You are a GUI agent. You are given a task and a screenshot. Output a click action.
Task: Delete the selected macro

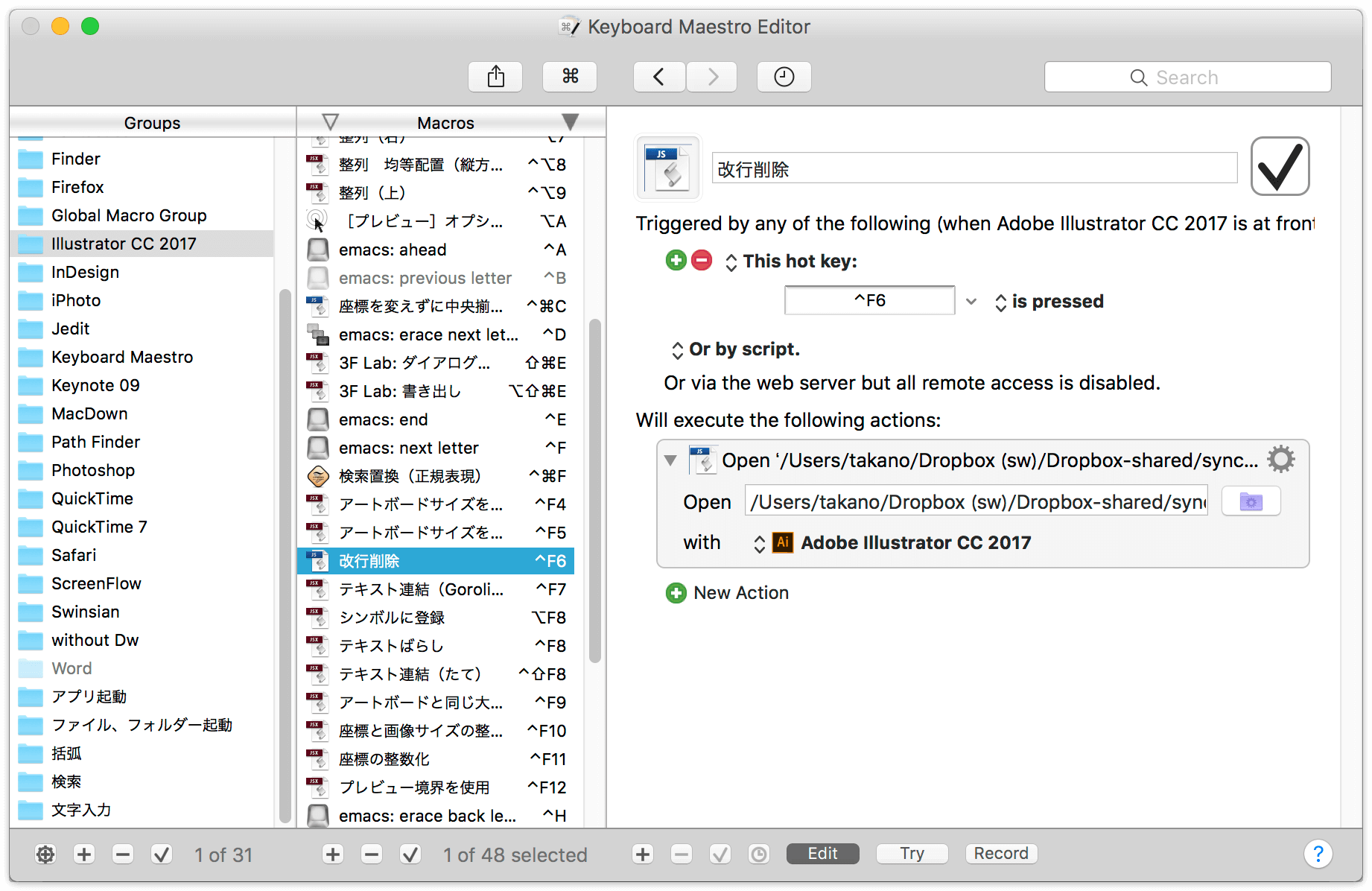[x=372, y=854]
